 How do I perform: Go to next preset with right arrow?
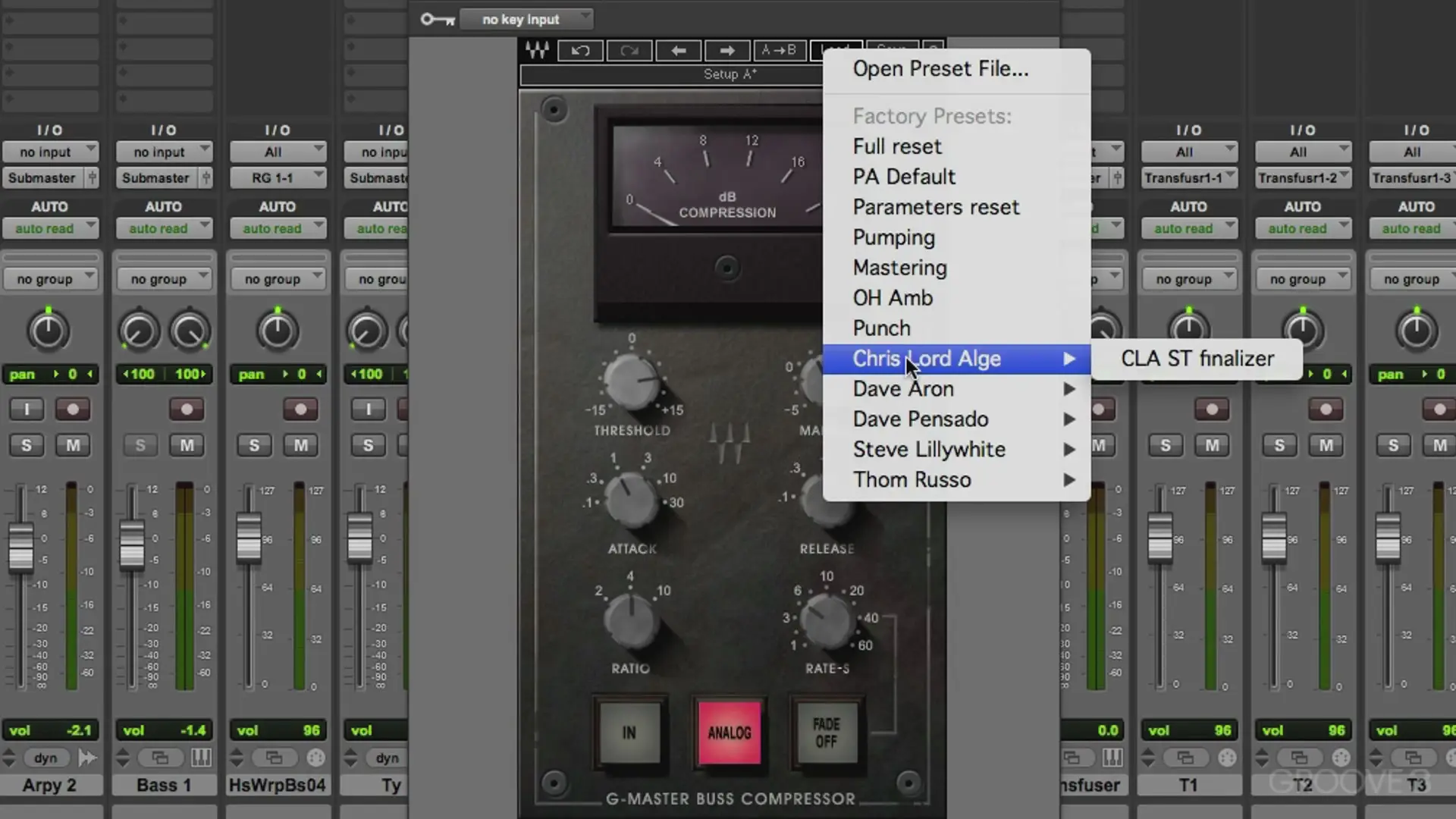pos(727,51)
